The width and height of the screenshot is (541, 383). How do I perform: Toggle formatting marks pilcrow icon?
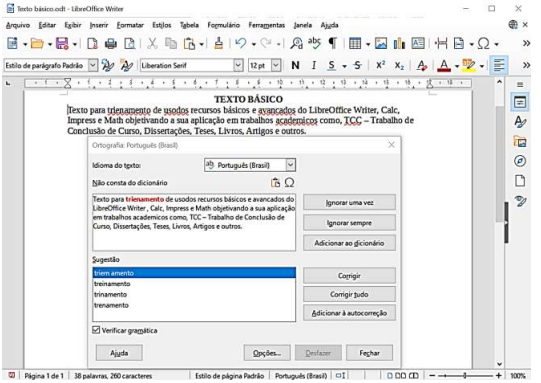pos(332,43)
